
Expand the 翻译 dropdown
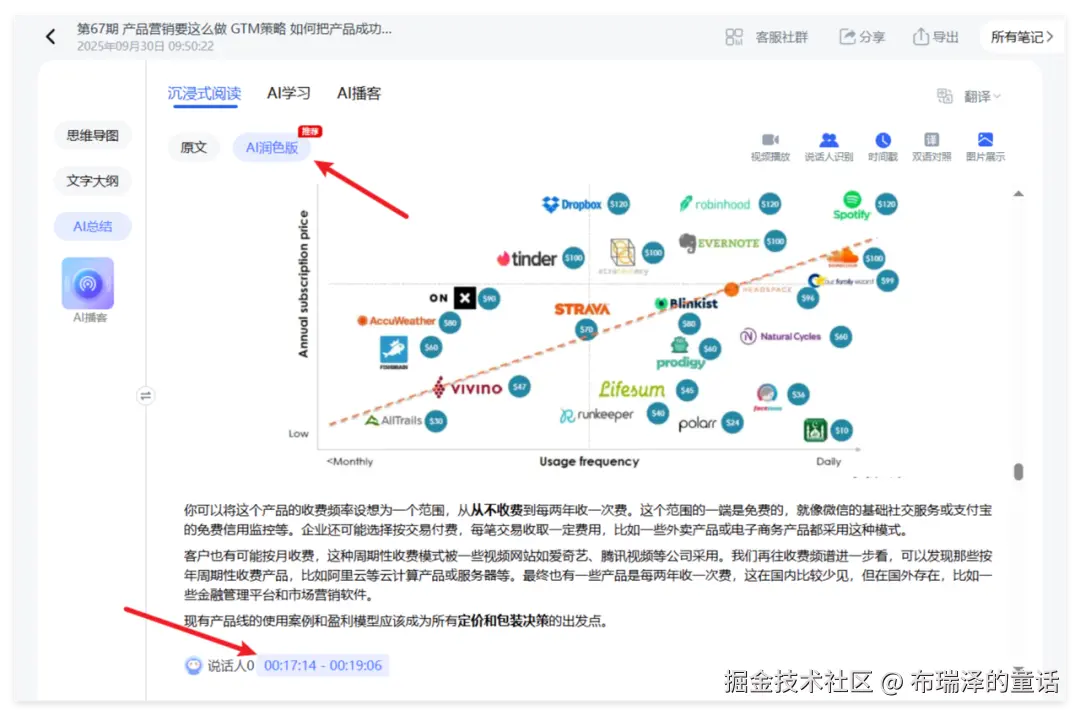pos(982,96)
